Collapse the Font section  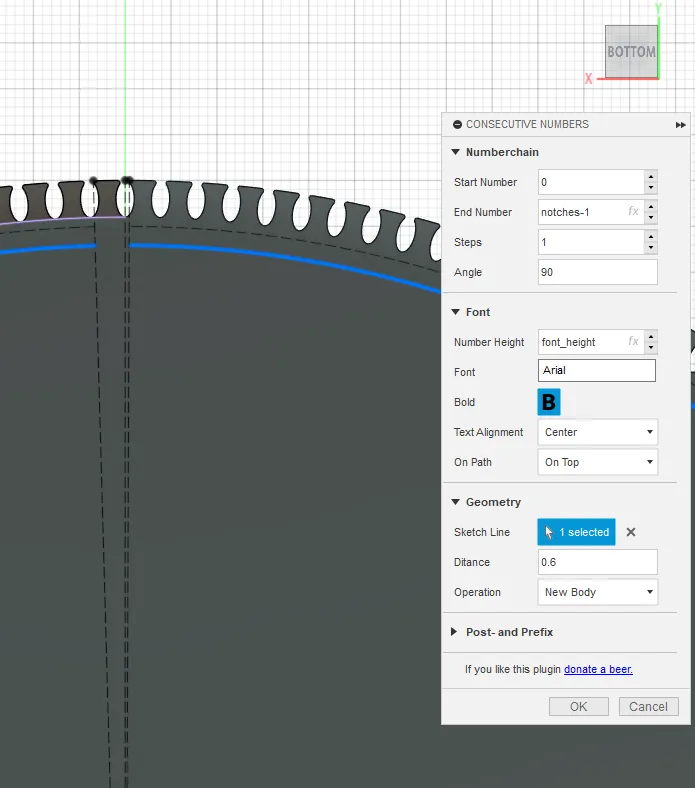point(455,312)
